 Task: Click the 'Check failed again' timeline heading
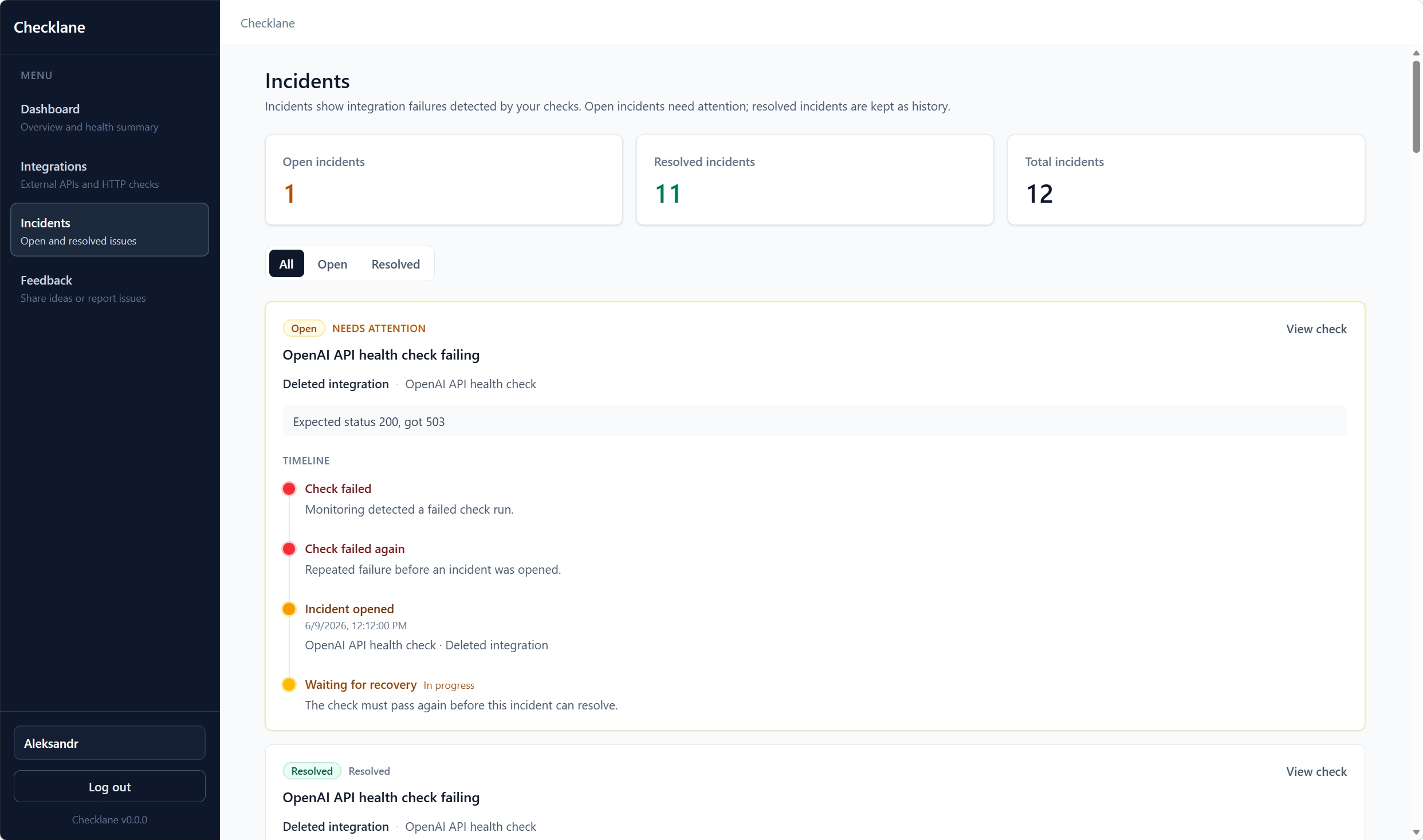[x=355, y=549]
